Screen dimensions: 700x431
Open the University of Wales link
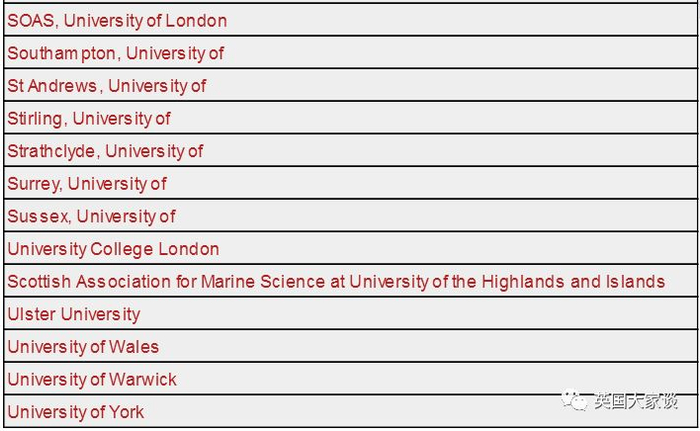pos(83,347)
